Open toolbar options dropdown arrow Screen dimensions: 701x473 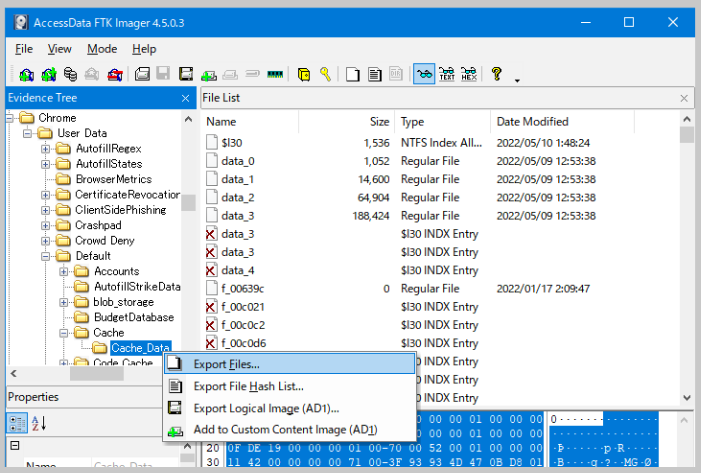517,80
